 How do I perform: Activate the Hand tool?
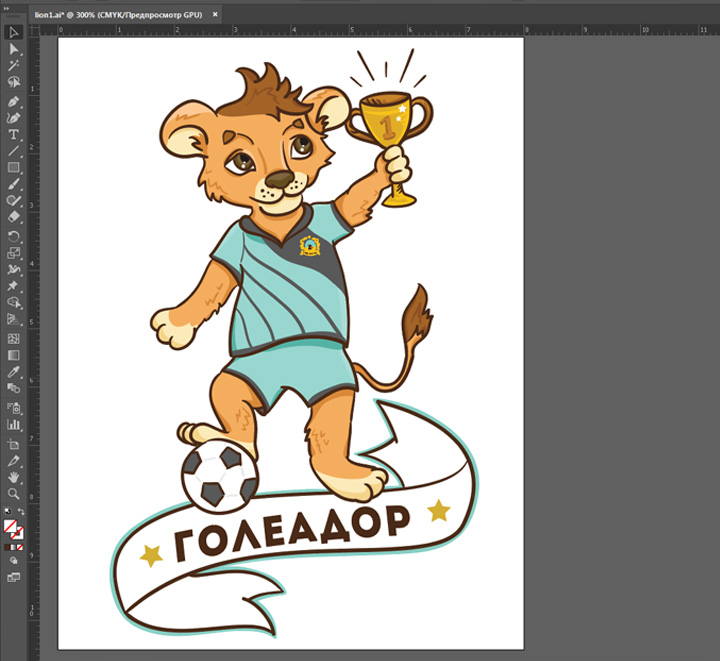coord(14,477)
